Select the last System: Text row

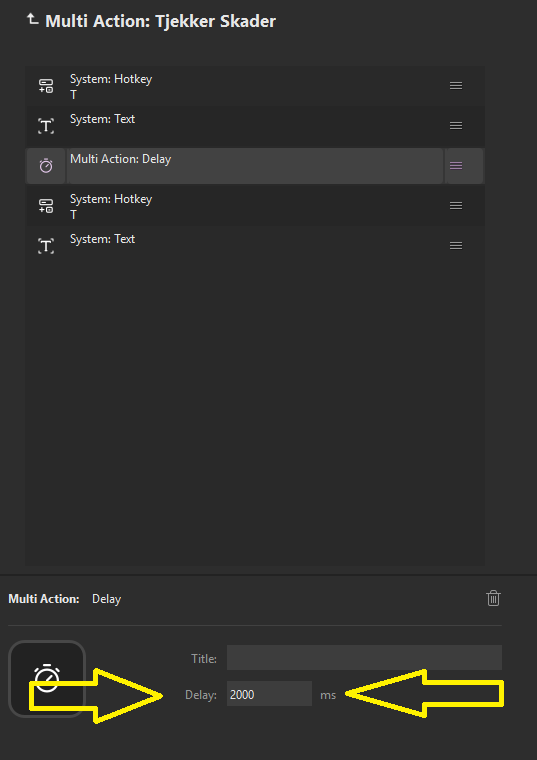(x=255, y=246)
